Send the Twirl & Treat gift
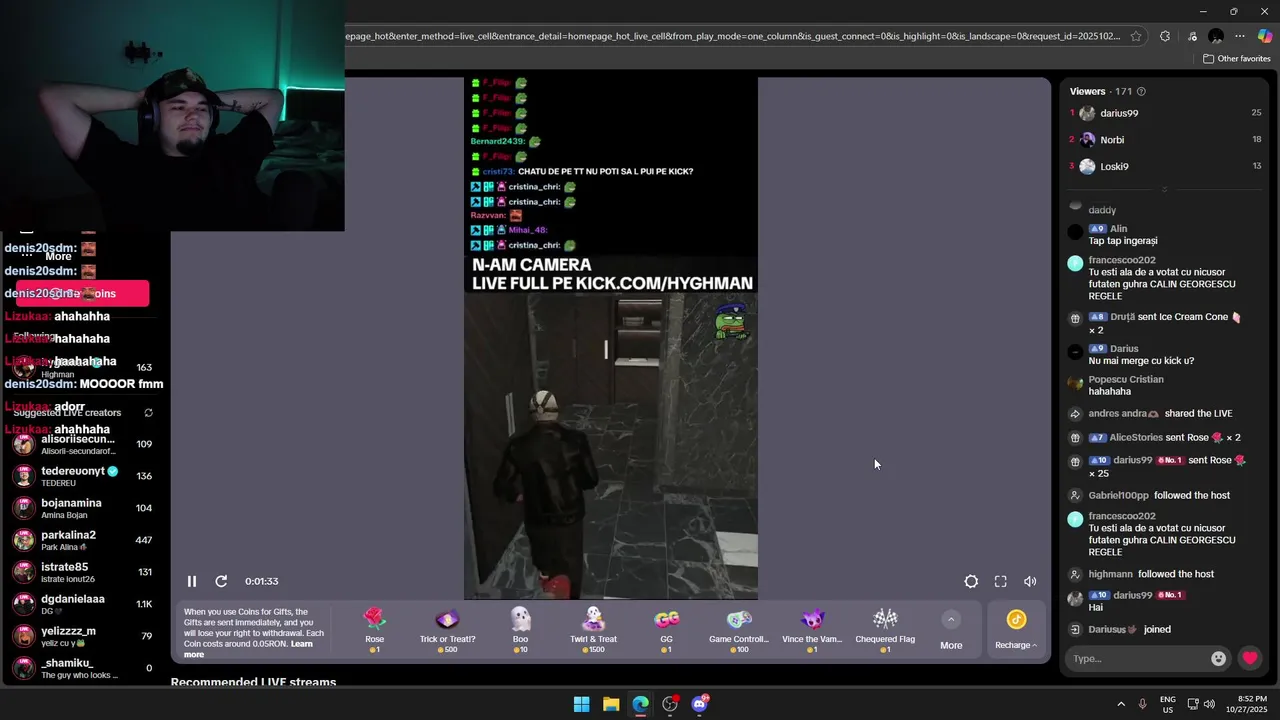This screenshot has width=1280, height=720. point(593,630)
